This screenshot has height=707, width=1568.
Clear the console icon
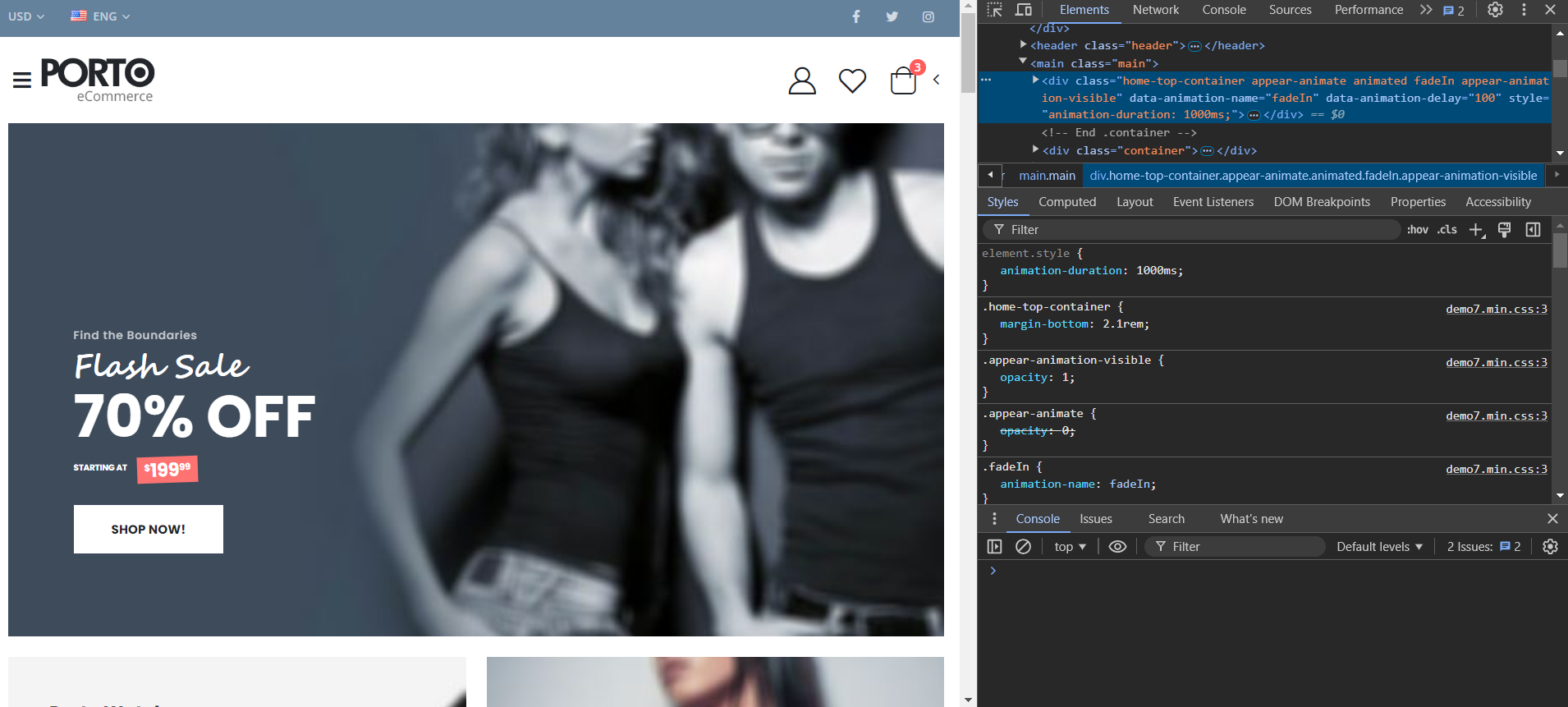pyautogui.click(x=1023, y=547)
